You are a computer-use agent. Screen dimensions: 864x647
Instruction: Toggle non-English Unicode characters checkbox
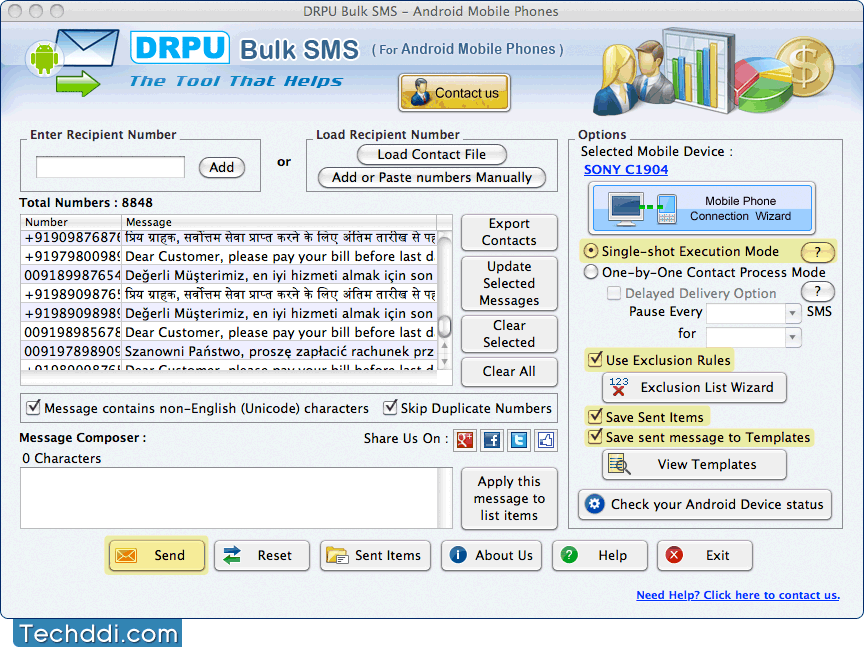tap(33, 408)
